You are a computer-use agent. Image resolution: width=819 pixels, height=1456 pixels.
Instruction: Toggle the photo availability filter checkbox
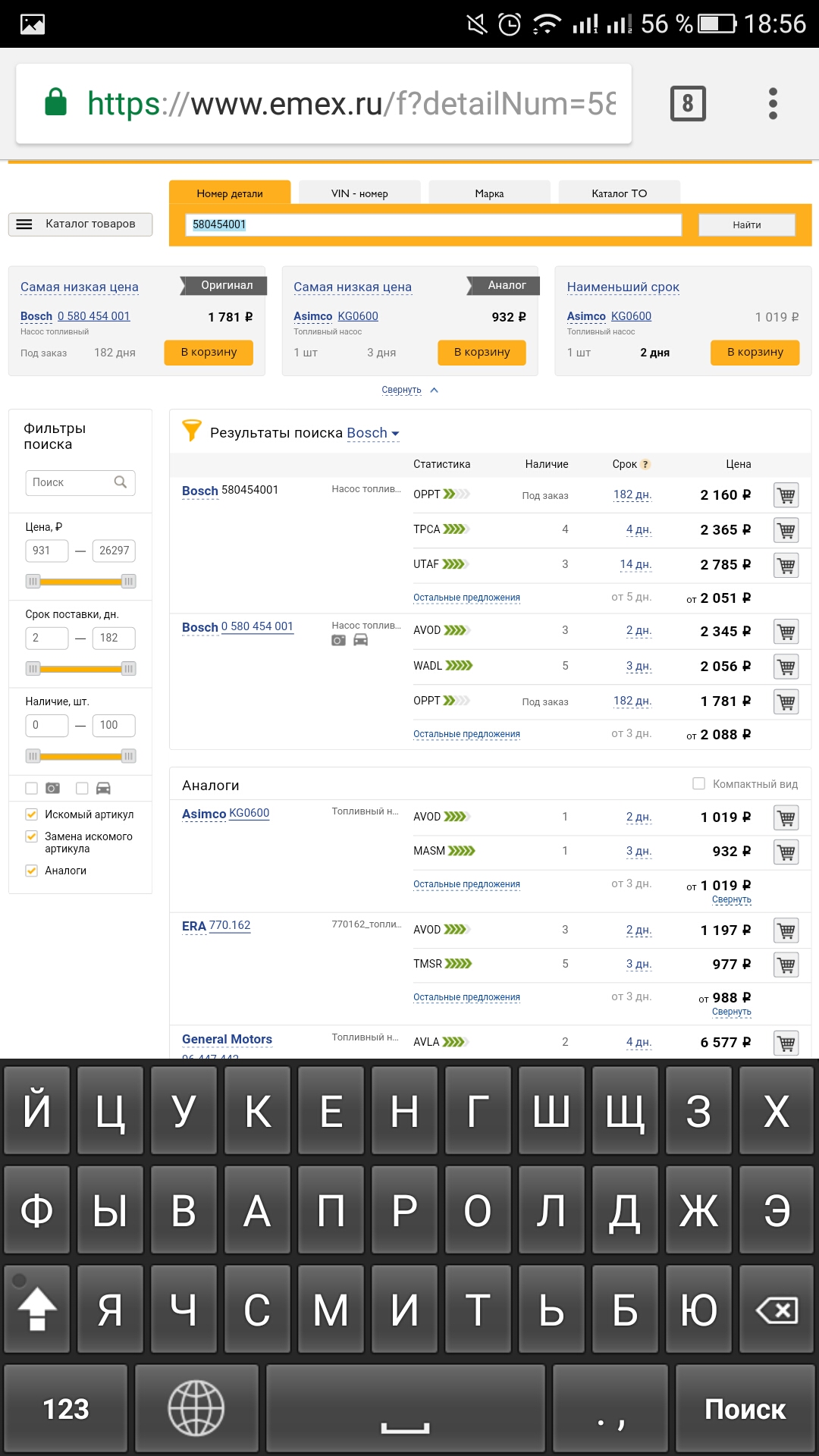31,789
